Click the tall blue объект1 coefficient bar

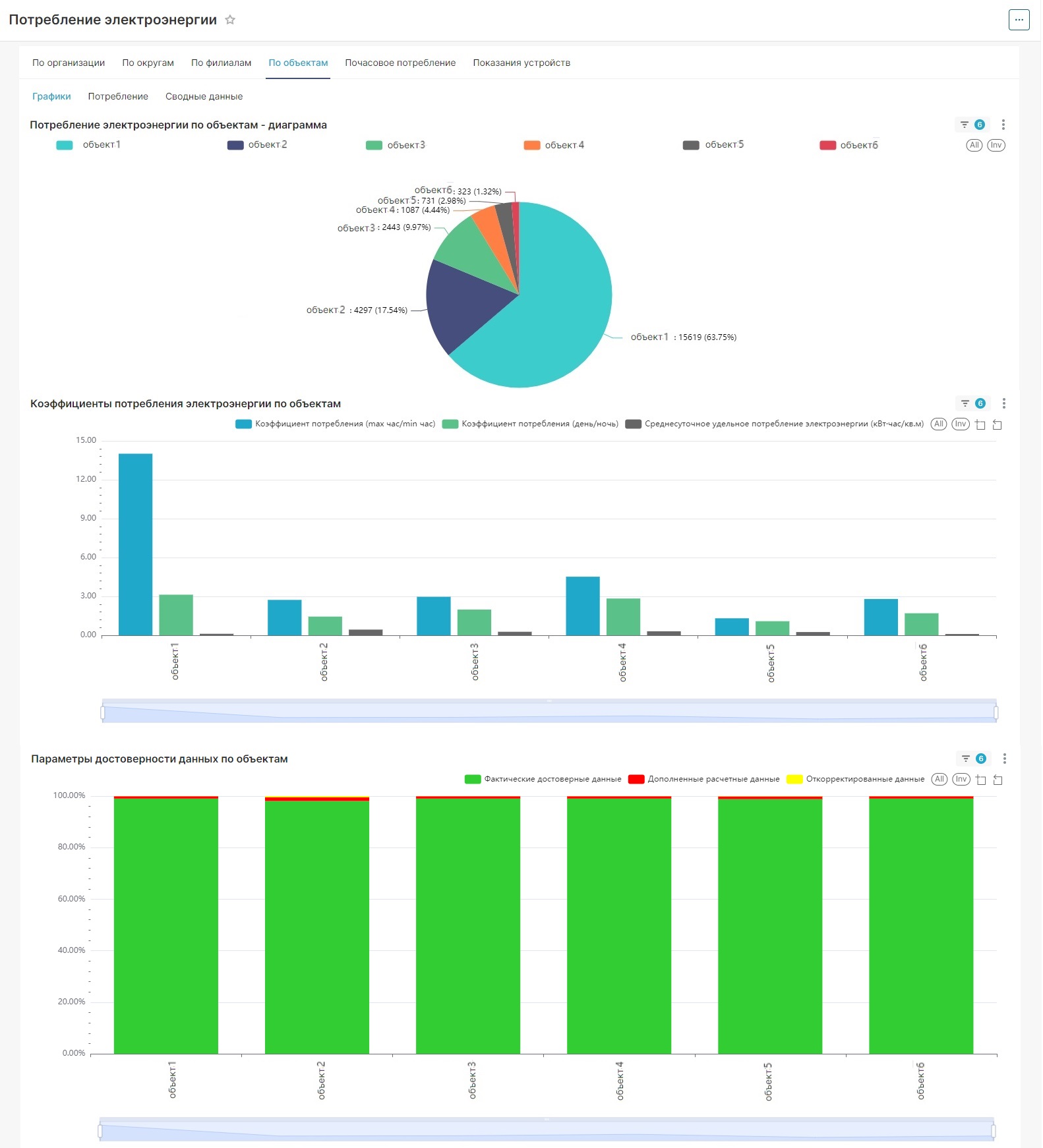pos(135,544)
